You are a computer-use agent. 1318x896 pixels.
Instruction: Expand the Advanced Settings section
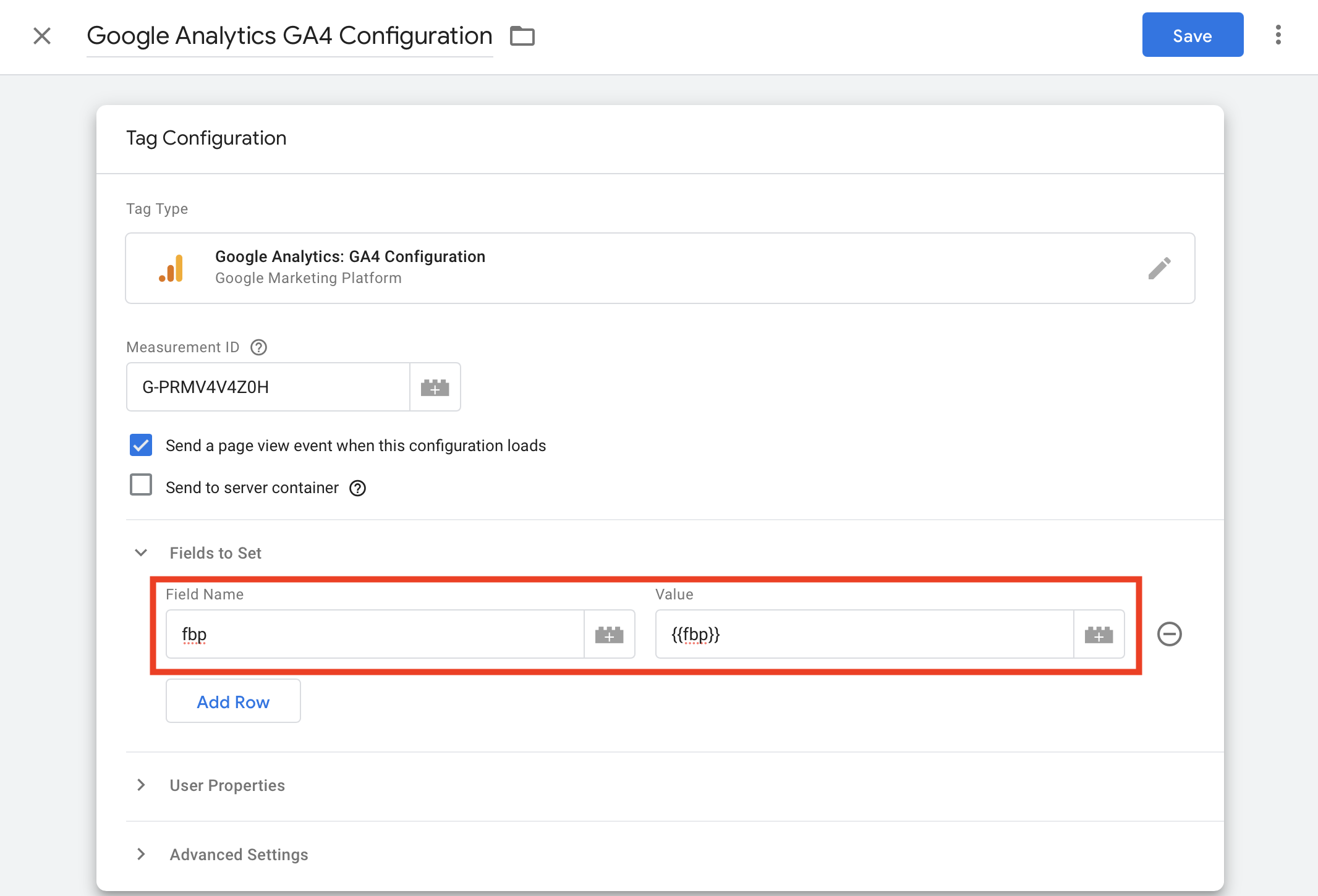tap(141, 854)
